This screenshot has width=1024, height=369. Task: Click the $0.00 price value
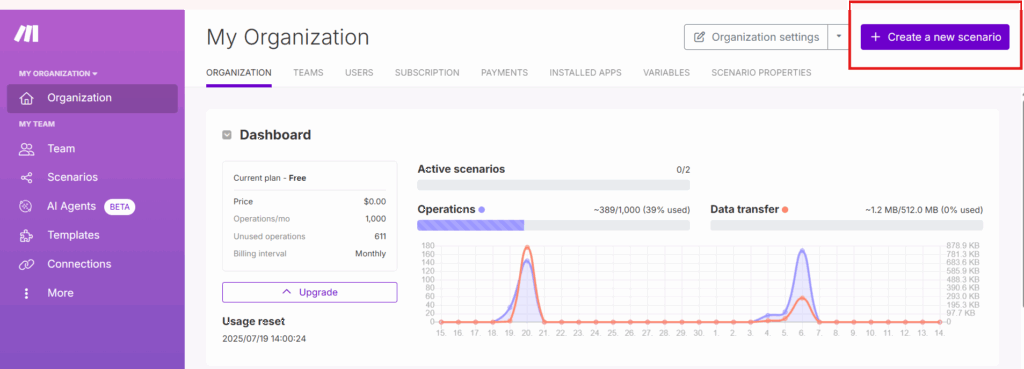pyautogui.click(x=375, y=202)
